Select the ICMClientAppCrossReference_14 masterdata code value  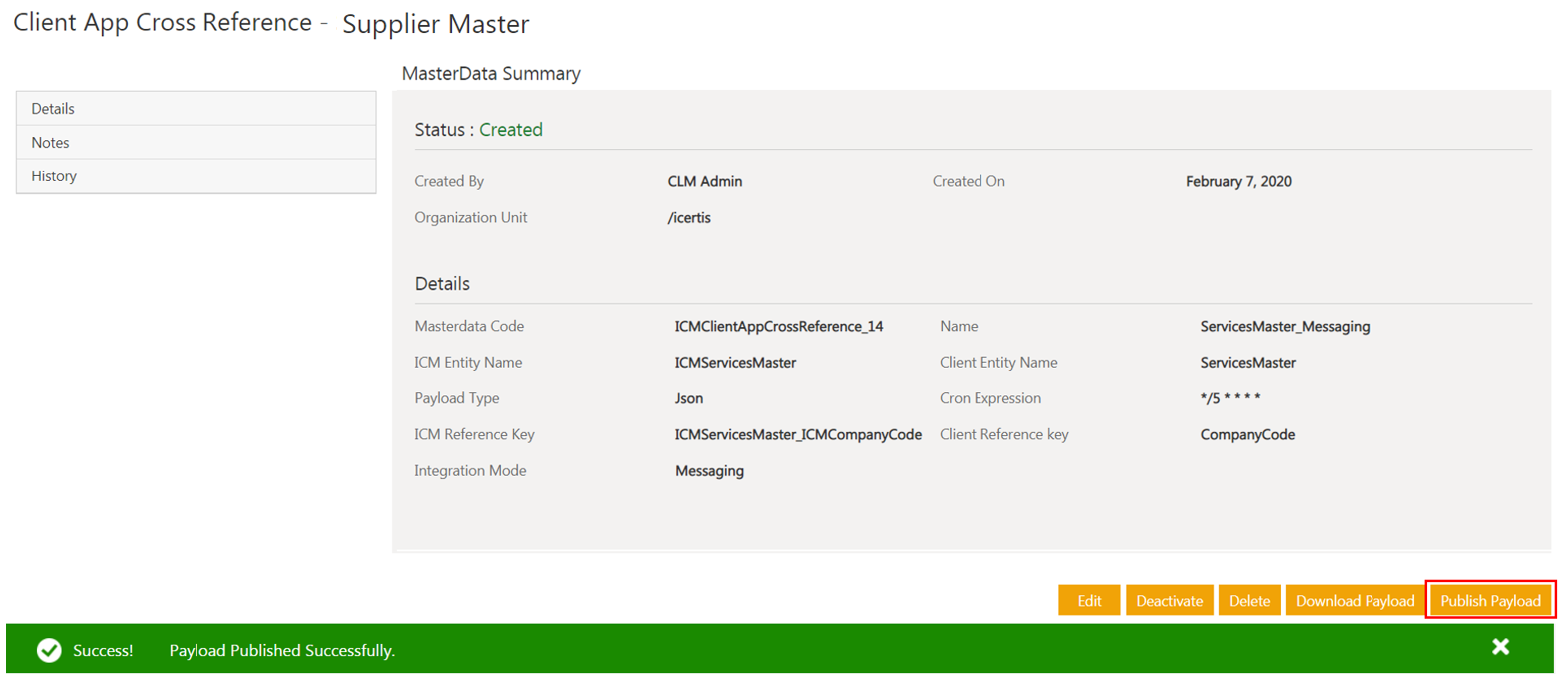point(778,327)
